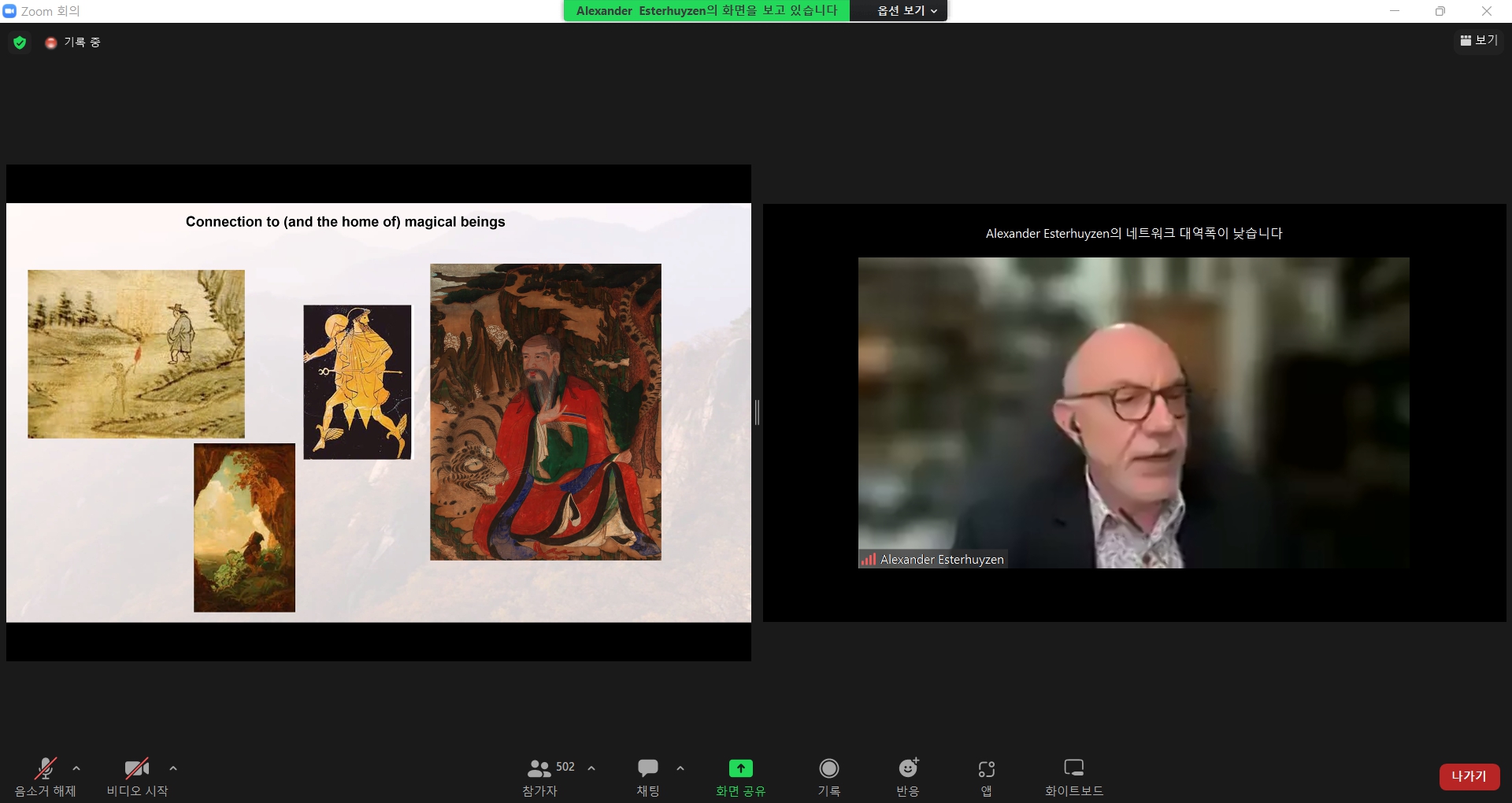Screen dimensions: 1512x803
Task: Open the 보기 layout menu
Action: tap(1479, 40)
